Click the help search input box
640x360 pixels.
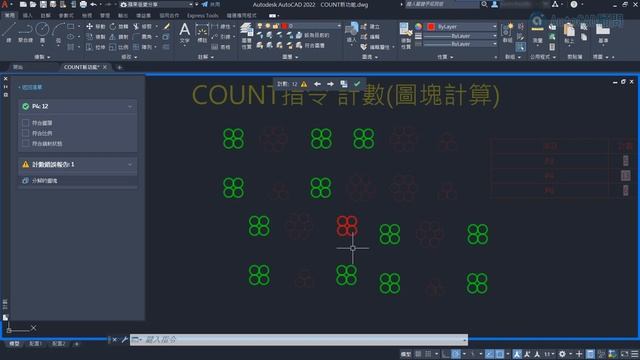click(442, 4)
